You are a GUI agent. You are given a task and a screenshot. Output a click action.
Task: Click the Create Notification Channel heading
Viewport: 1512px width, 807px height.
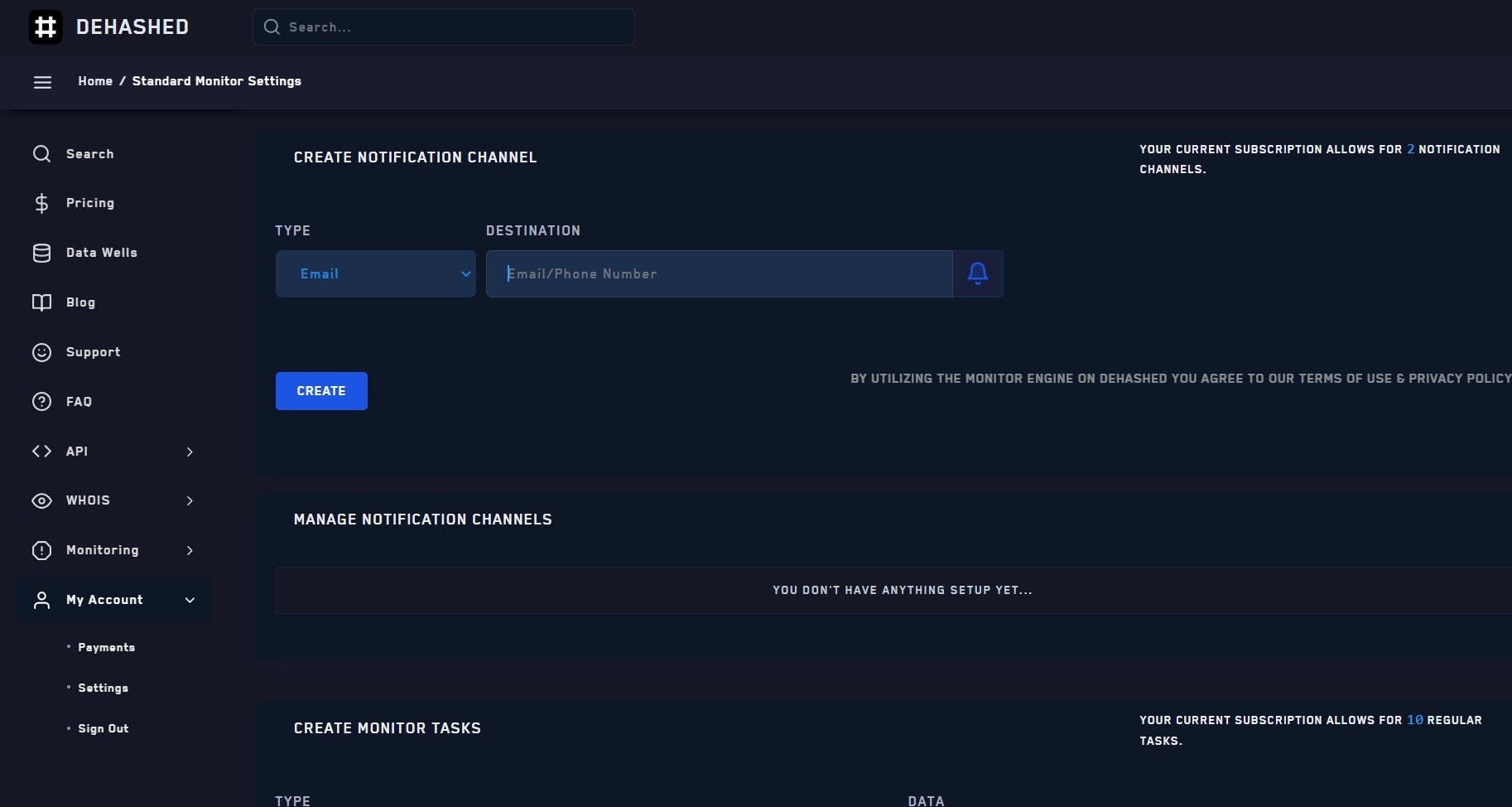click(x=415, y=157)
